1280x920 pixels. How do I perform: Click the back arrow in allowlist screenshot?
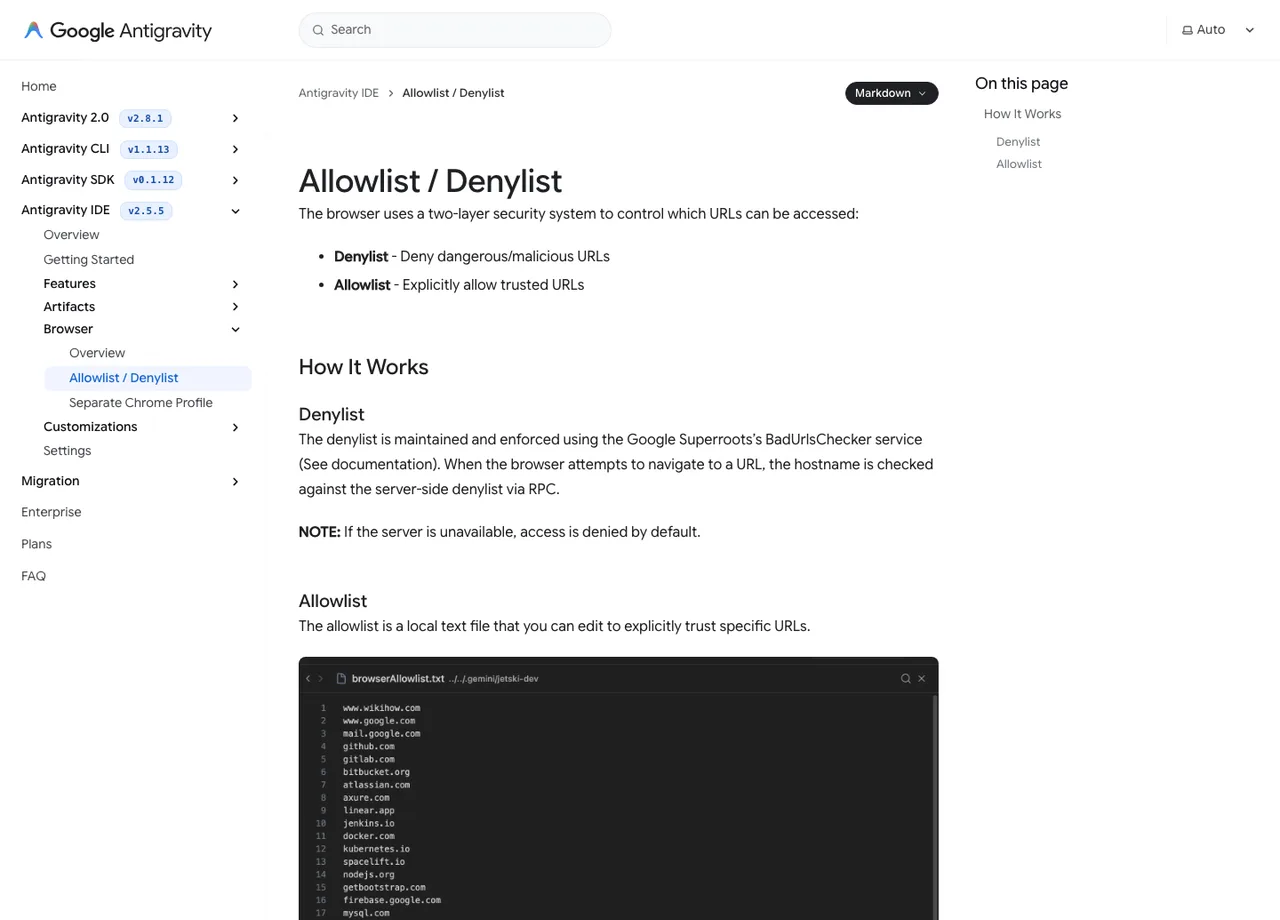tap(308, 678)
